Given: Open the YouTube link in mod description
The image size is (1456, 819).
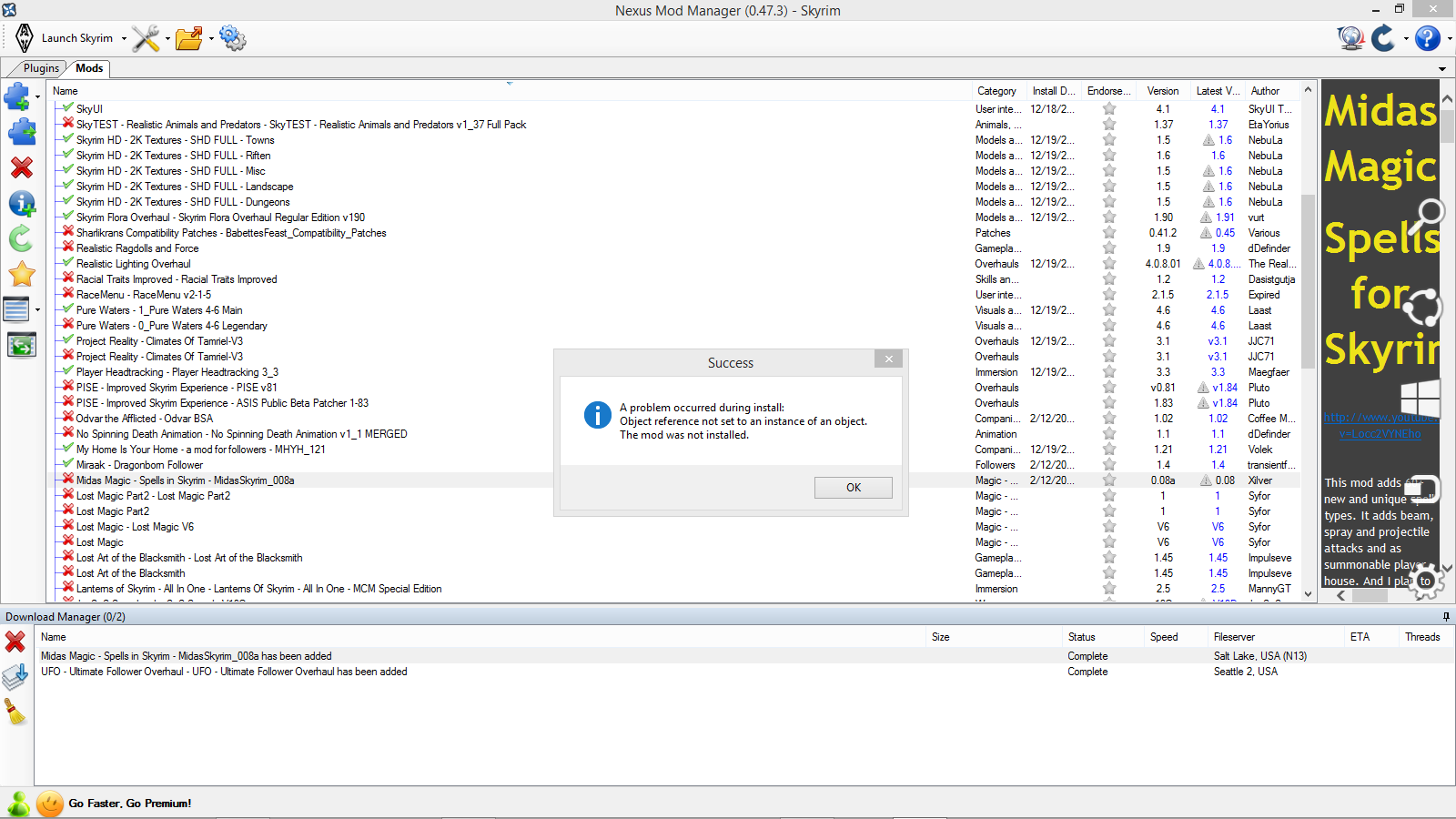Looking at the screenshot, I should 1380,426.
